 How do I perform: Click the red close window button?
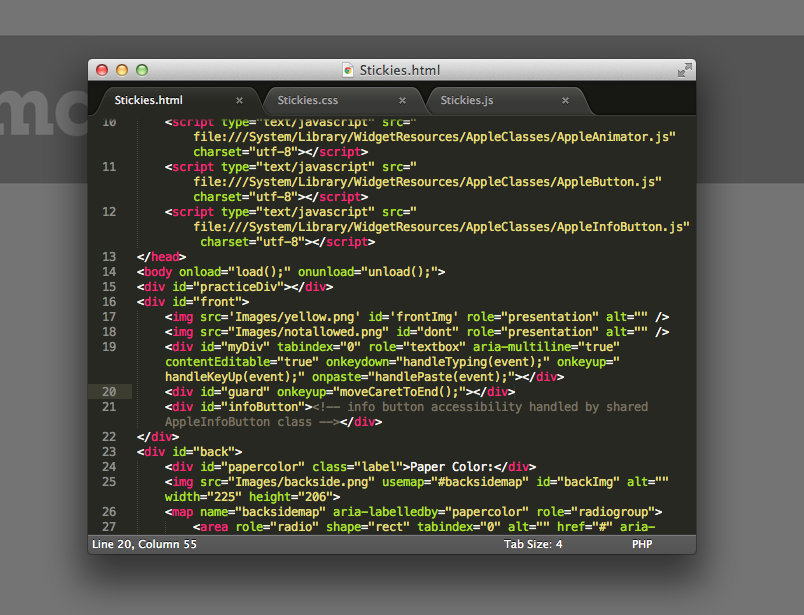click(102, 70)
